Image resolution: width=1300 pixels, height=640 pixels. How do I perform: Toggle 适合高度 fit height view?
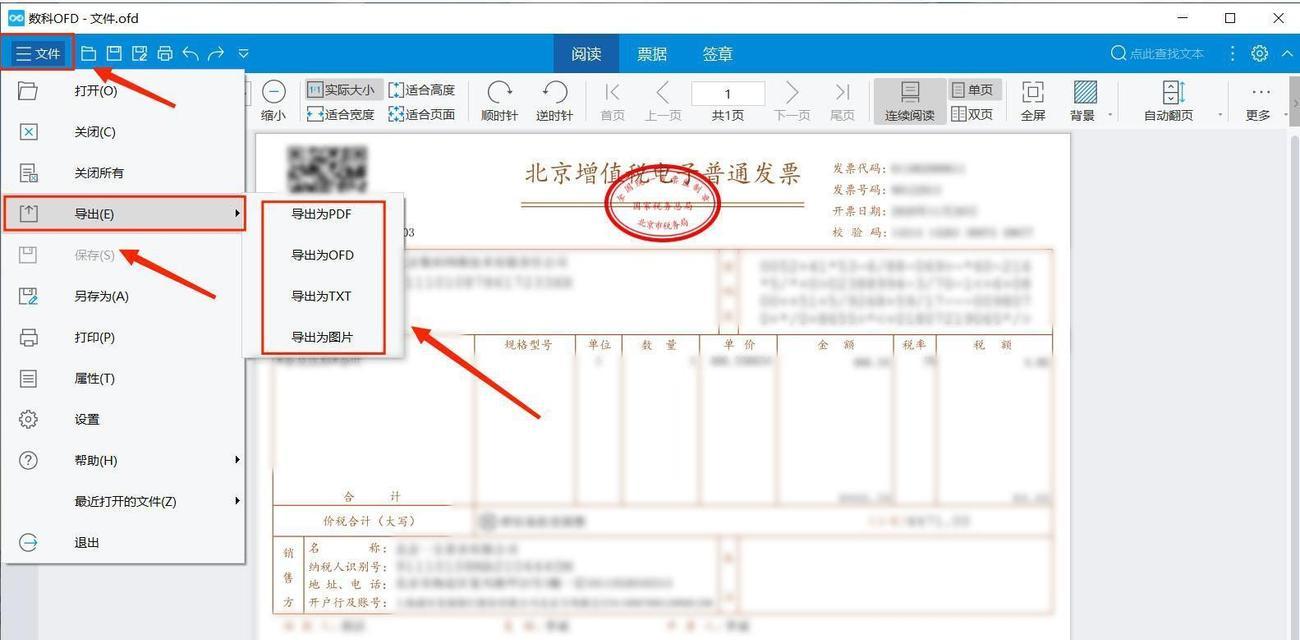[421, 90]
